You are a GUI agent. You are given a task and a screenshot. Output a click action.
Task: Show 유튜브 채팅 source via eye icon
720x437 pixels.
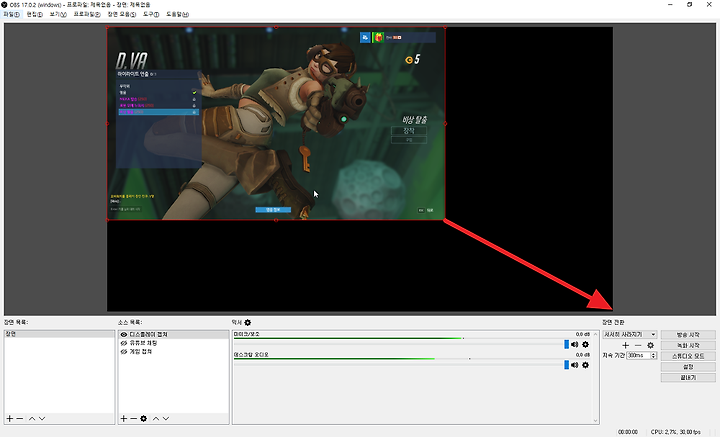tap(124, 343)
